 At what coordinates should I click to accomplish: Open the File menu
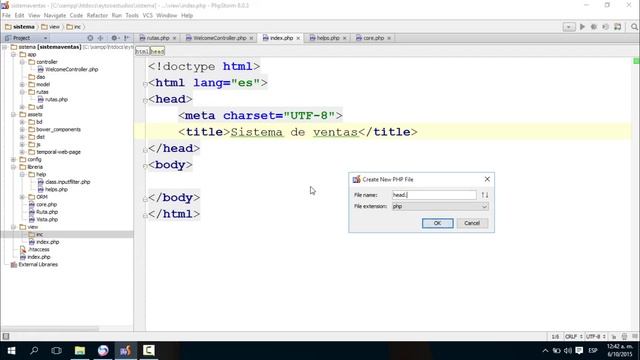pos(6,16)
